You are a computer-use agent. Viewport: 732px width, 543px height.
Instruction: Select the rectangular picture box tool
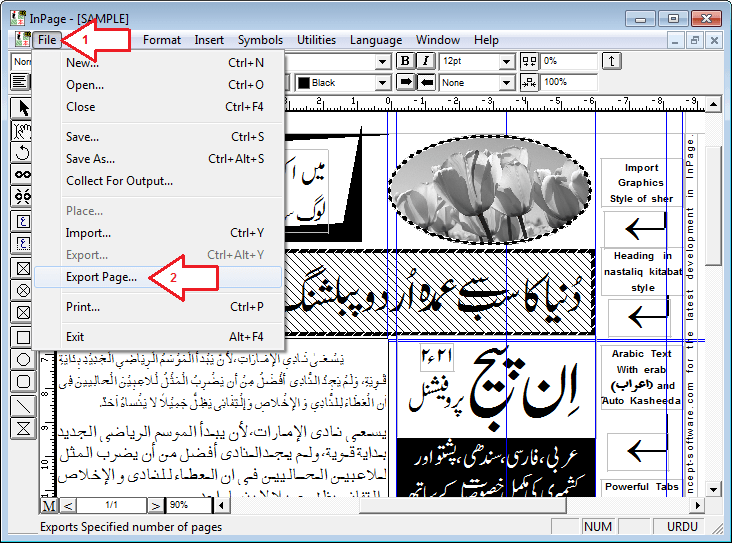coord(22,268)
